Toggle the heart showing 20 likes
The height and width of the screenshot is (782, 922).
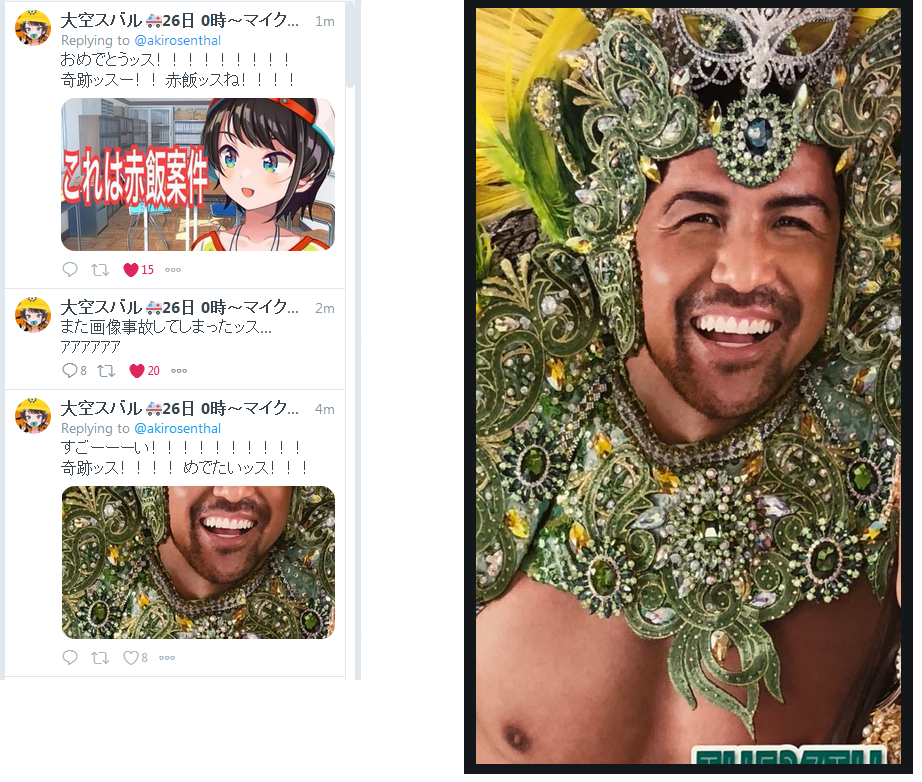[137, 371]
